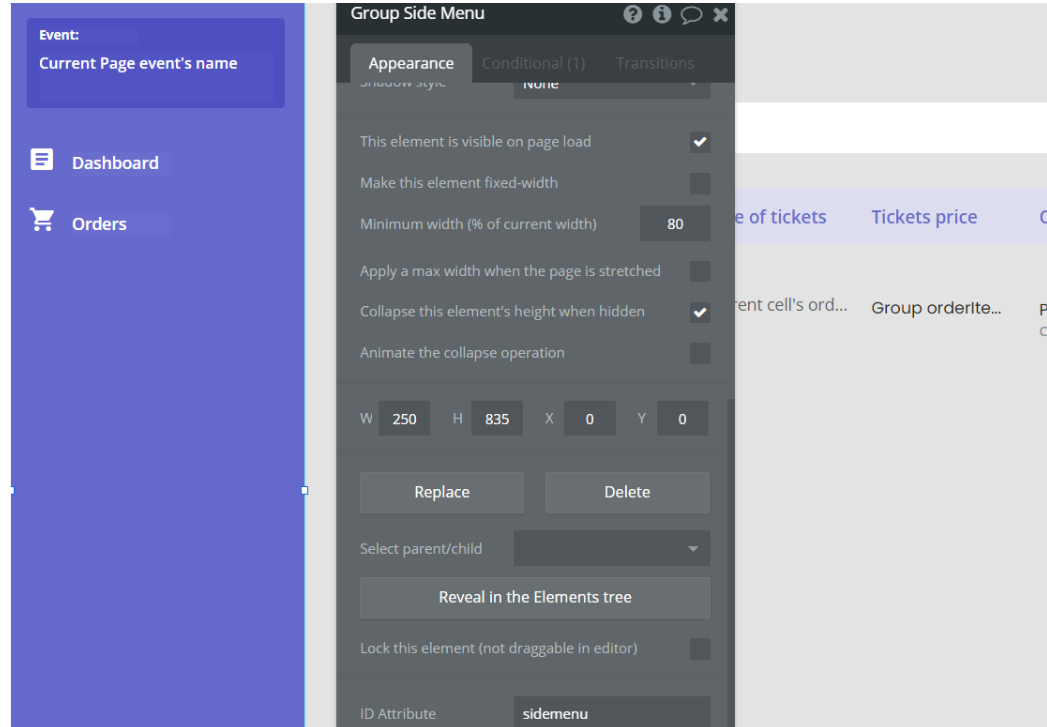
Task: Open the Shadow style dropdown
Action: 612,89
